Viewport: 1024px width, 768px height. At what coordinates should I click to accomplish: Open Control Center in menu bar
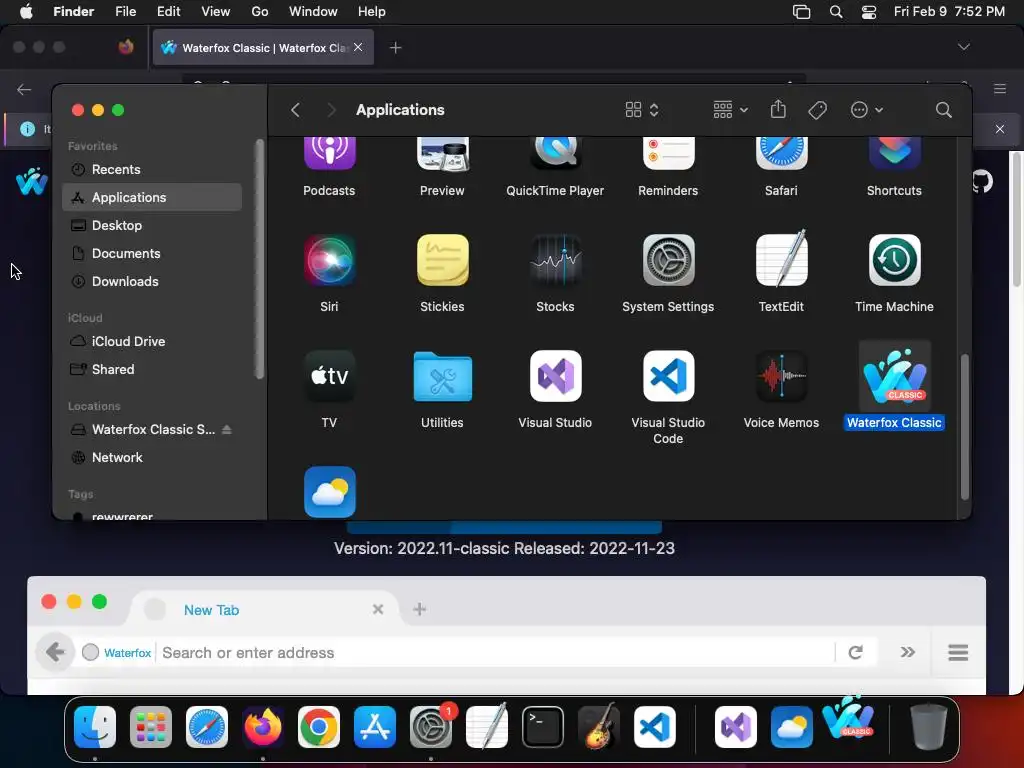[869, 12]
